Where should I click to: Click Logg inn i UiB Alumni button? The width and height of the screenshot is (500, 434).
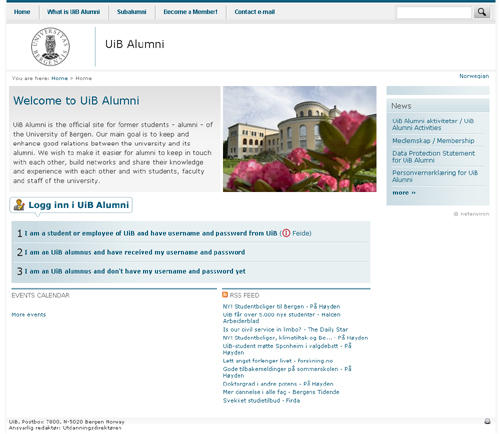click(71, 205)
